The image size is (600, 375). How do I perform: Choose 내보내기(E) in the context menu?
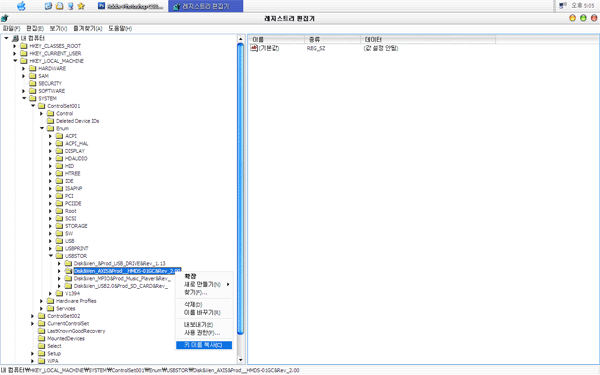click(204, 325)
